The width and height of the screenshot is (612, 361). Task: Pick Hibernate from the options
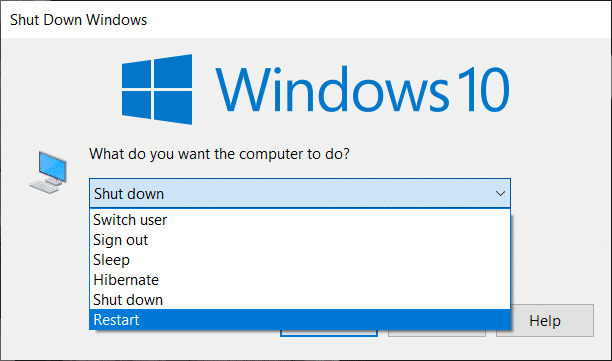[x=300, y=280]
